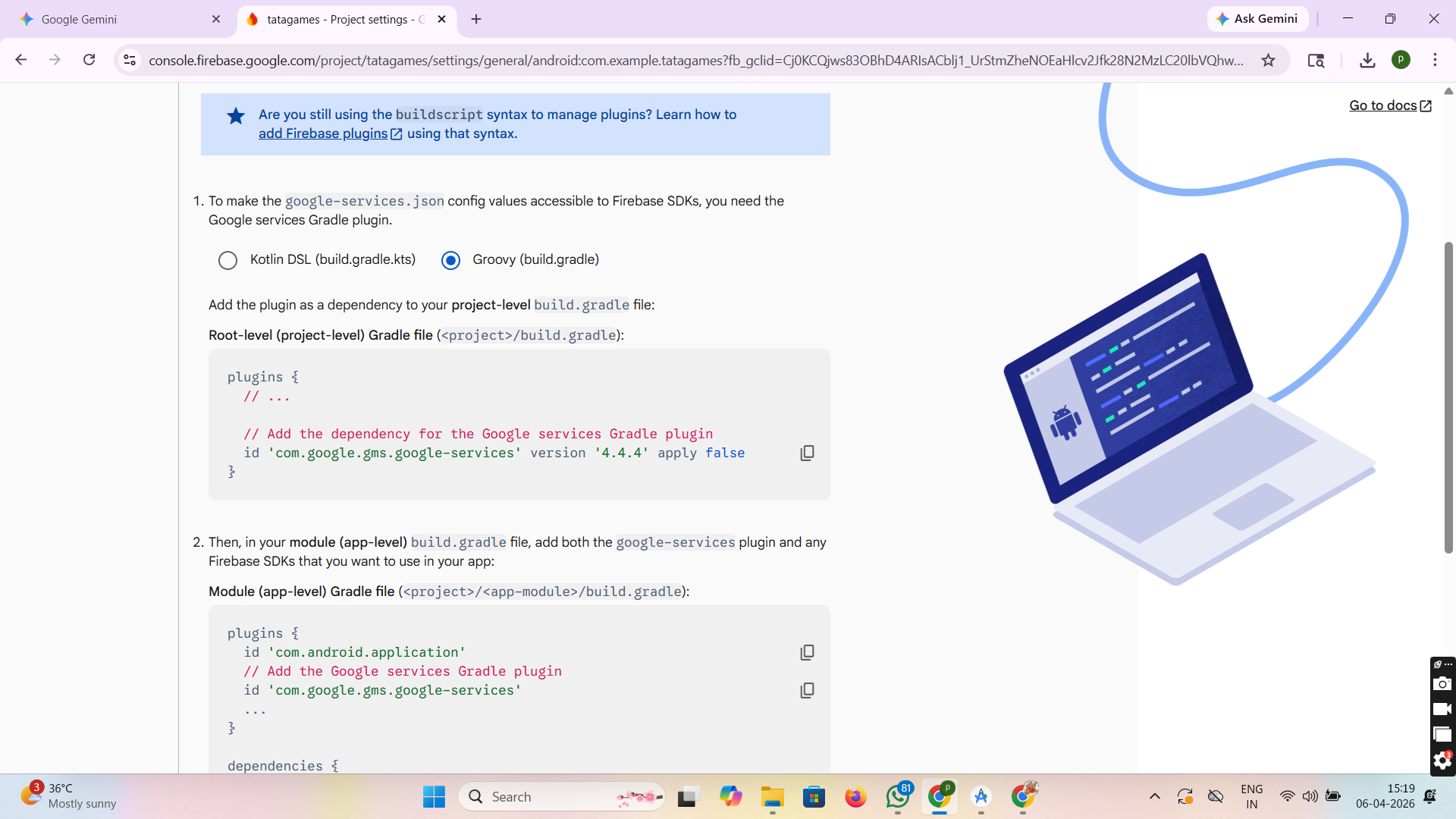
Task: Copy the 'com.android.application' line
Action: [807, 652]
